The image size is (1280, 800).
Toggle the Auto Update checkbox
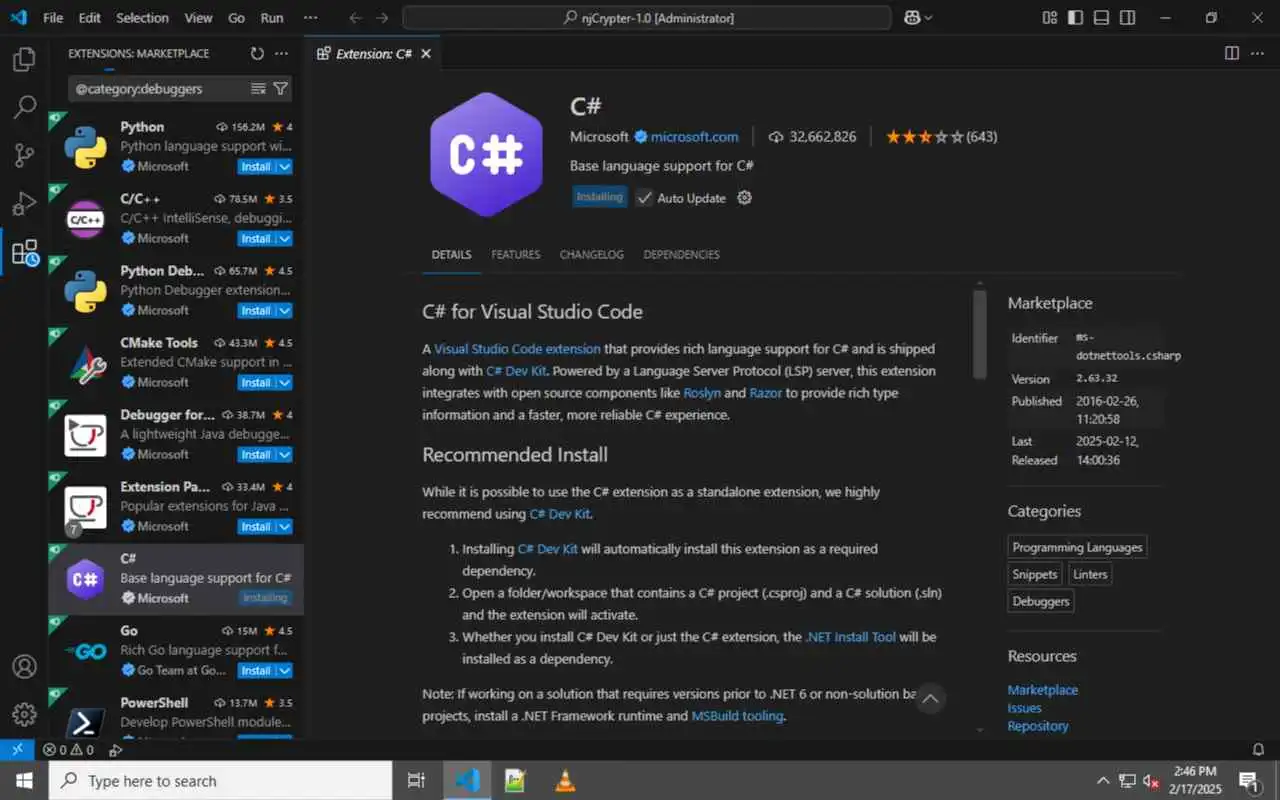(x=645, y=198)
